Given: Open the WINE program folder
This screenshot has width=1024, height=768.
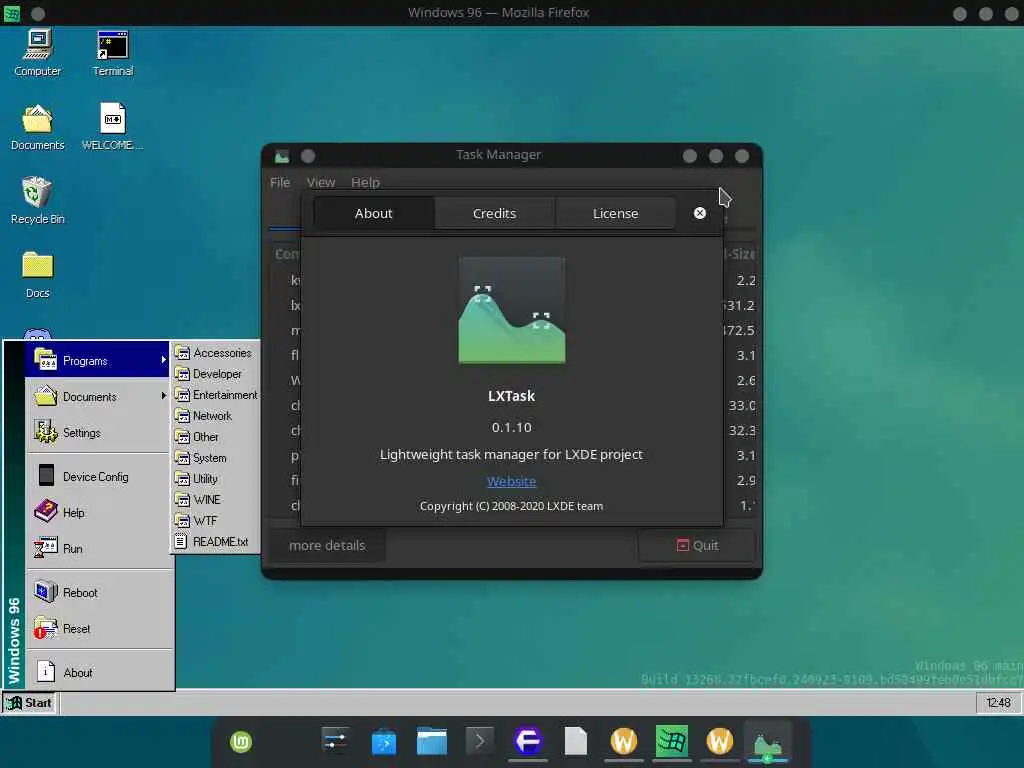Looking at the screenshot, I should point(216,500).
